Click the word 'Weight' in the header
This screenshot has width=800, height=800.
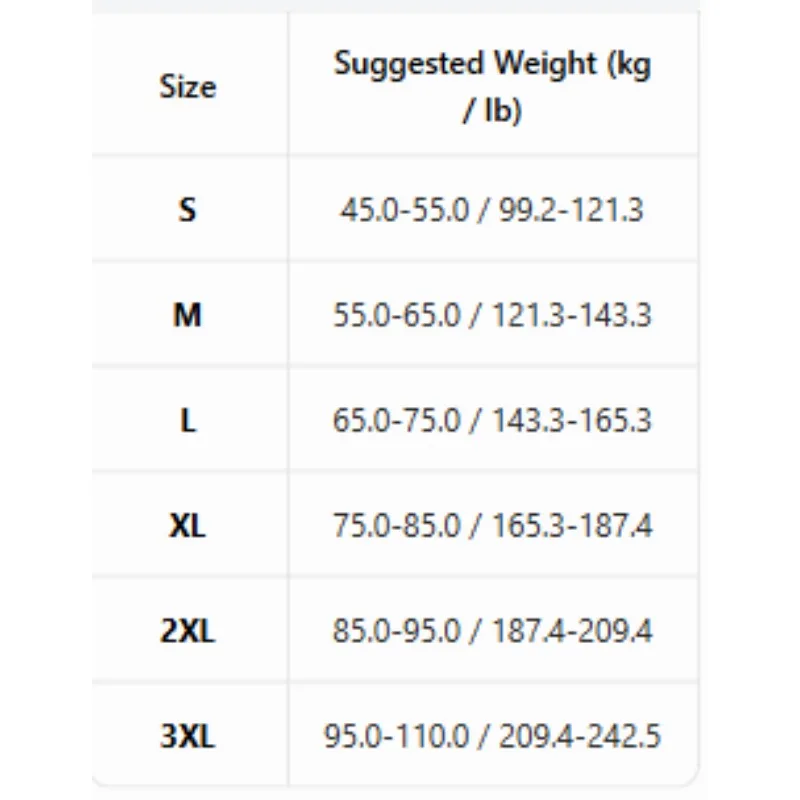(545, 65)
